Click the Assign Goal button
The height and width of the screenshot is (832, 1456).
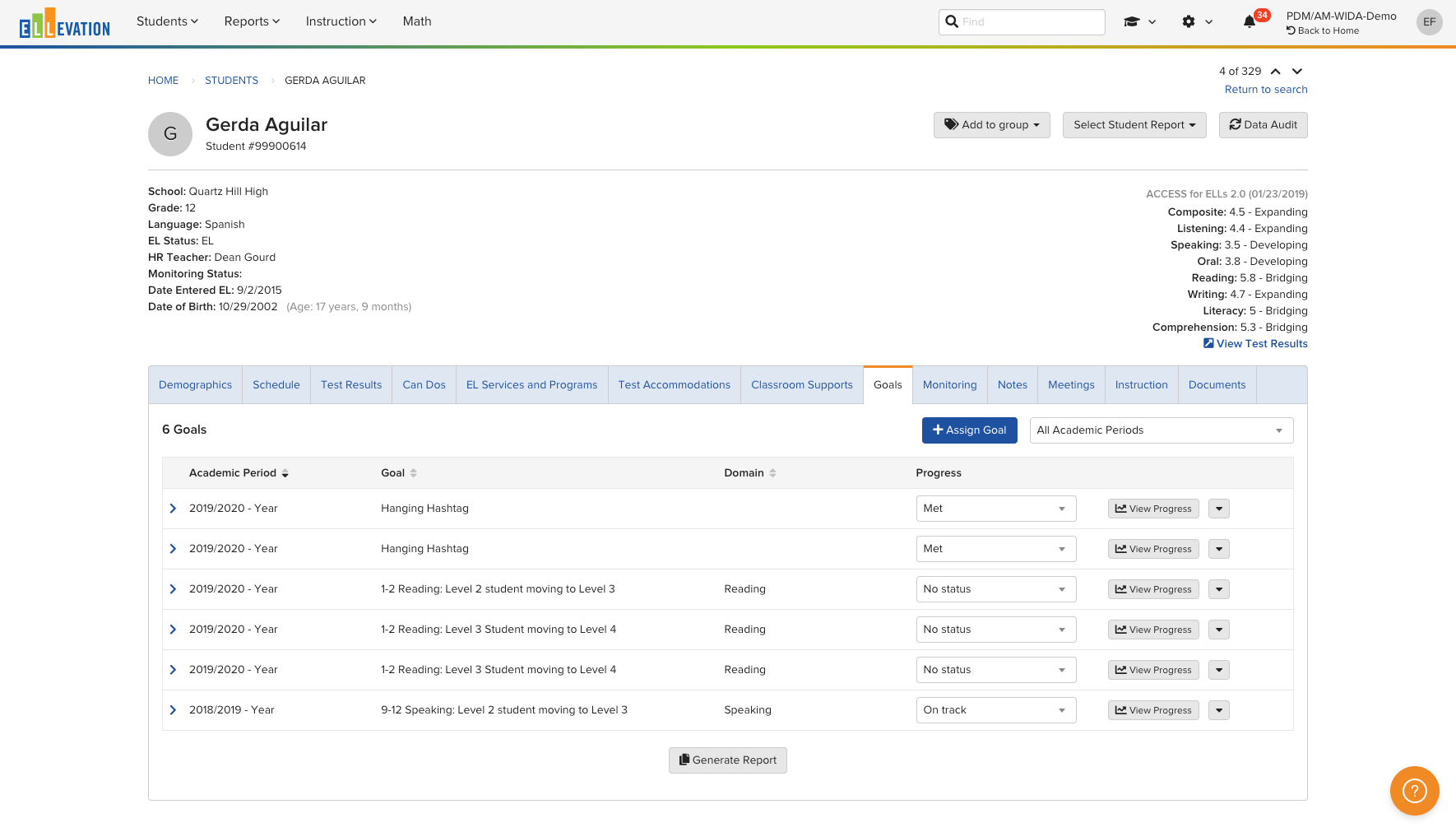(x=970, y=430)
